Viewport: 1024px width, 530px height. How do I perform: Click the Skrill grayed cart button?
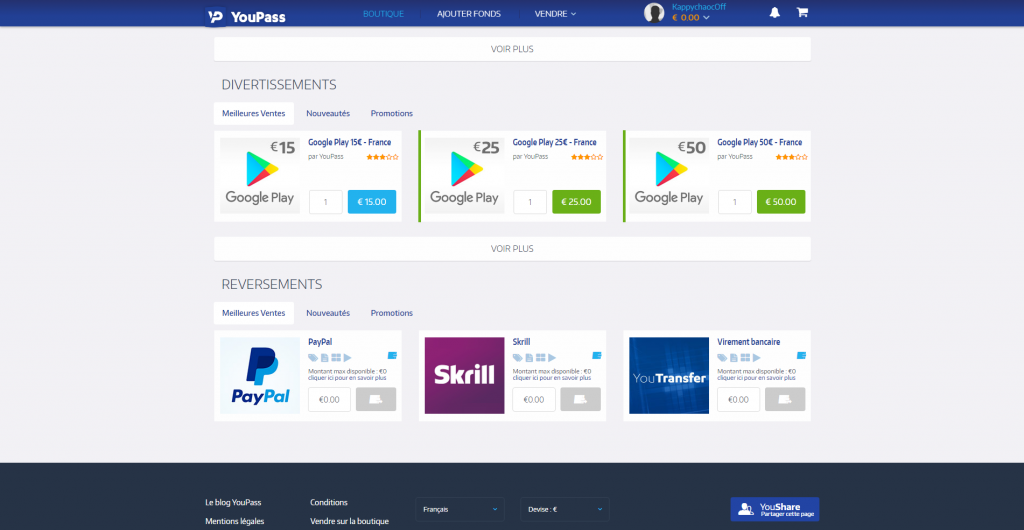[580, 399]
